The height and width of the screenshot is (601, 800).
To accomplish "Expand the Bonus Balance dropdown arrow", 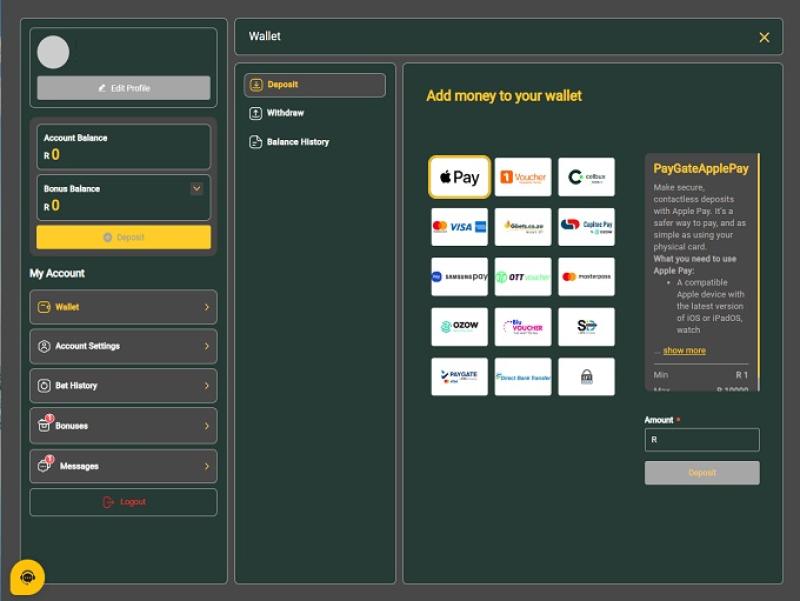I will click(196, 188).
